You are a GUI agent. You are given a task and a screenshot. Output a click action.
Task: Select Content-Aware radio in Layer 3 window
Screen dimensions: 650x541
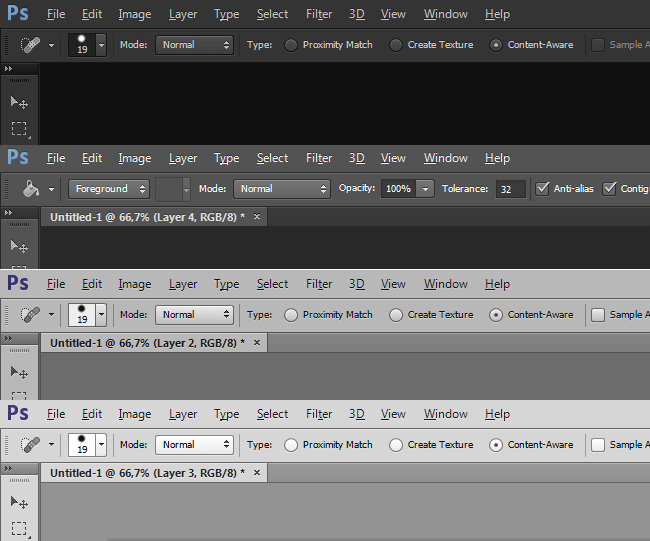tap(496, 445)
